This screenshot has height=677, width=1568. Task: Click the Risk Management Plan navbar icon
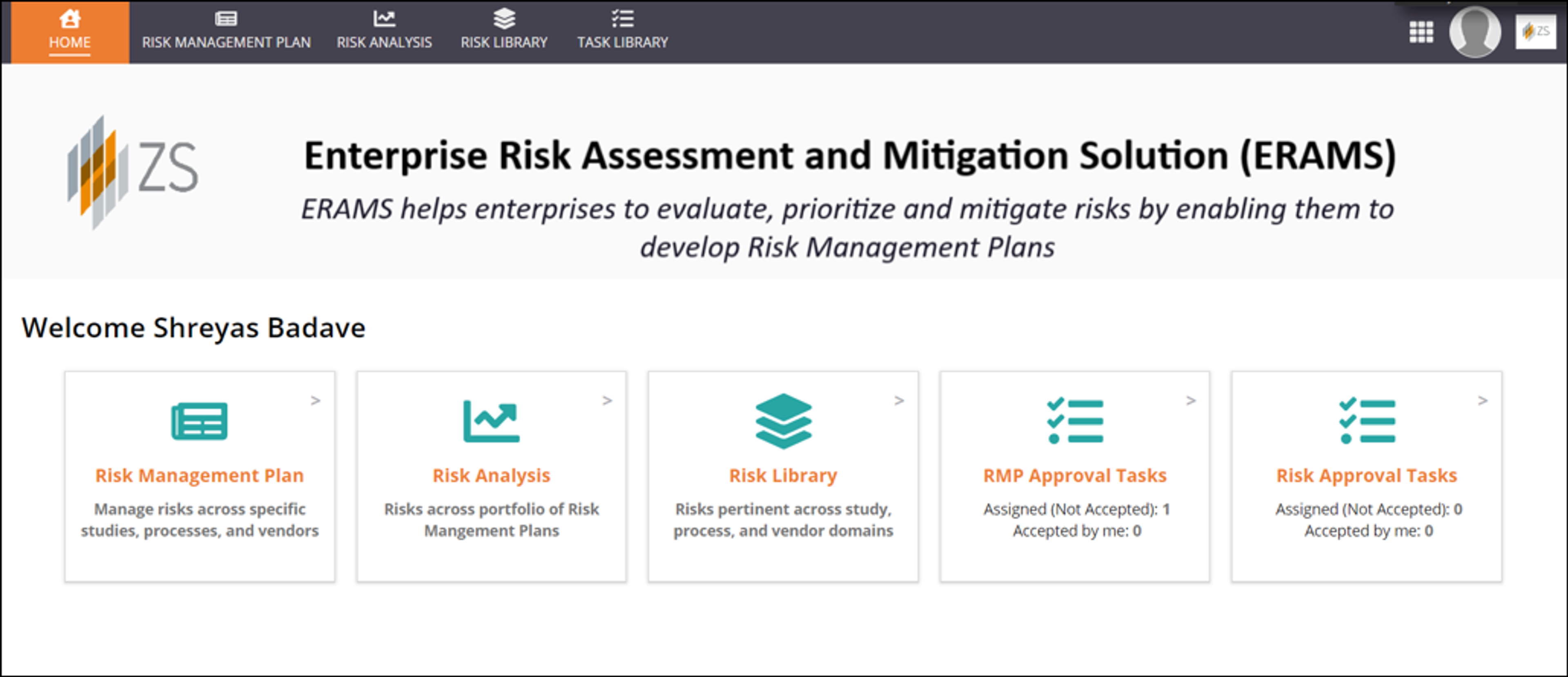click(226, 19)
